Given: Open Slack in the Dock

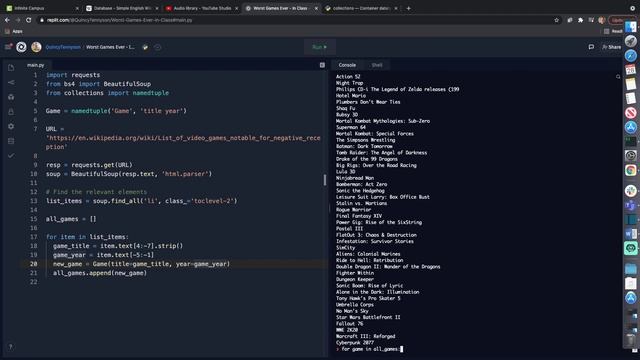Looking at the screenshot, I should click(x=631, y=191).
